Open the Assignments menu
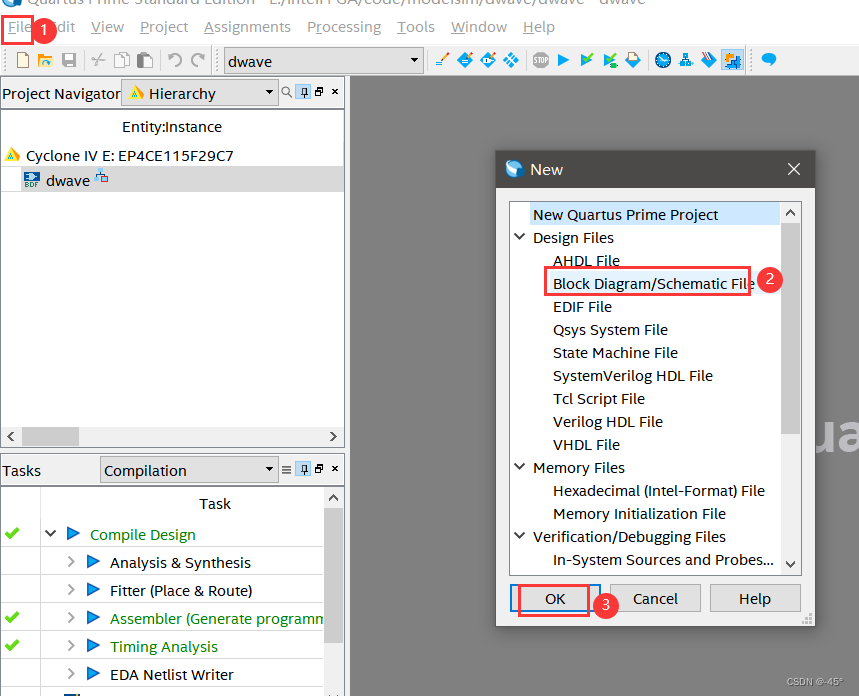Screen dimensions: 859x696 click(247, 27)
